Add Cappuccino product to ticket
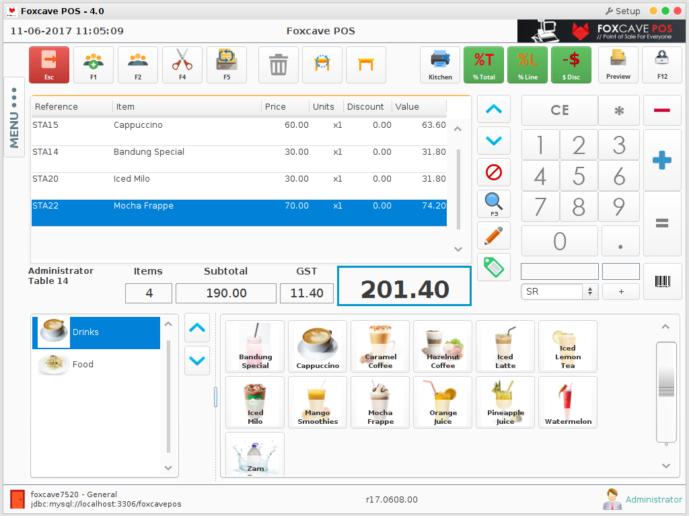The image size is (689, 516). coord(318,347)
